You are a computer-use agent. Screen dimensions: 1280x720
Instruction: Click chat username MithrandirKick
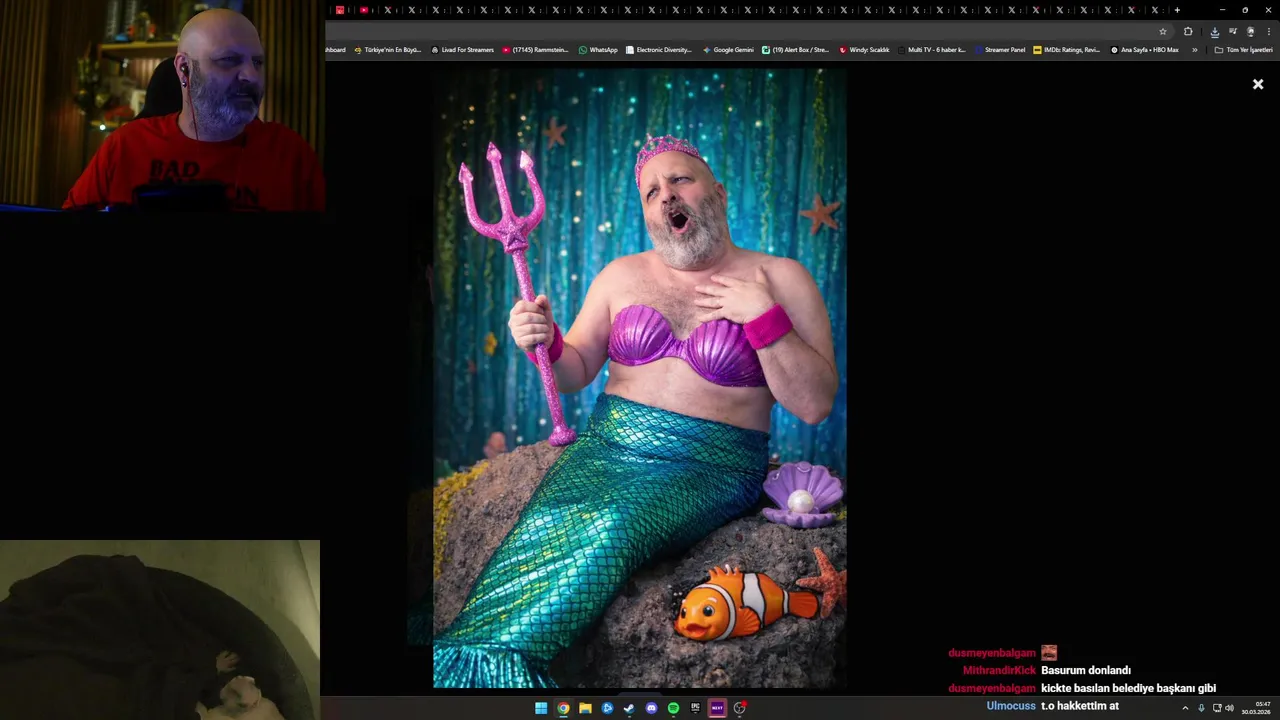(x=999, y=671)
